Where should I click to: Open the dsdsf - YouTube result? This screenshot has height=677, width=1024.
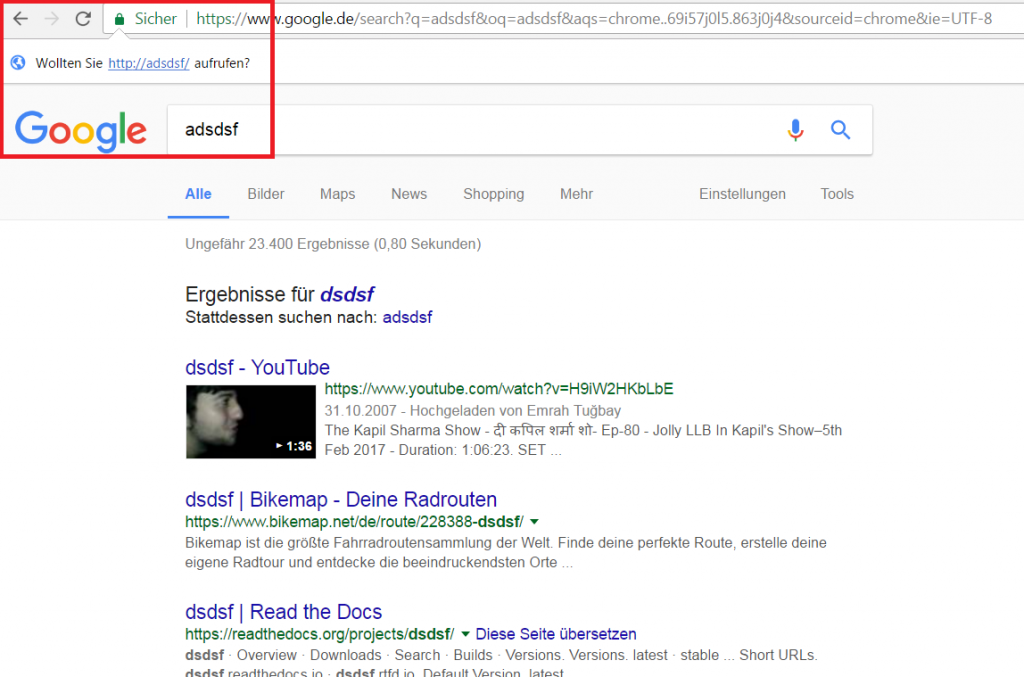[257, 368]
